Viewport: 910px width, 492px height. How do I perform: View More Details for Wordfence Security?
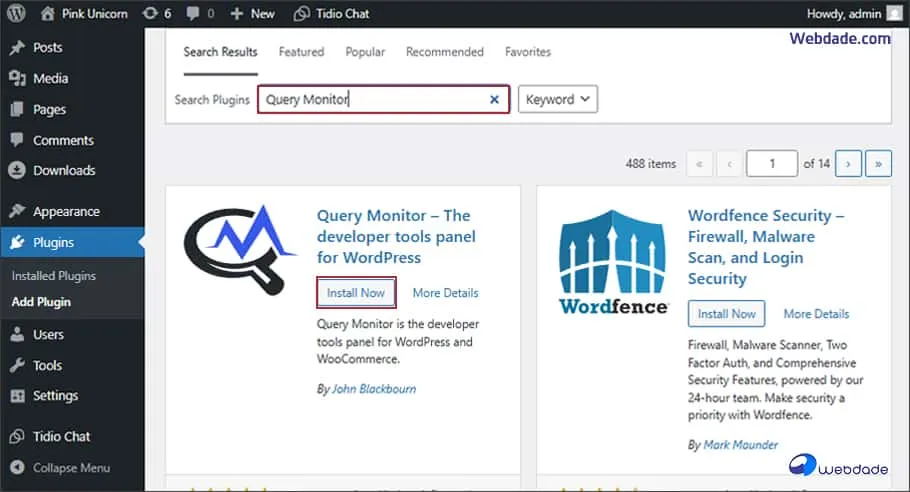pos(816,314)
